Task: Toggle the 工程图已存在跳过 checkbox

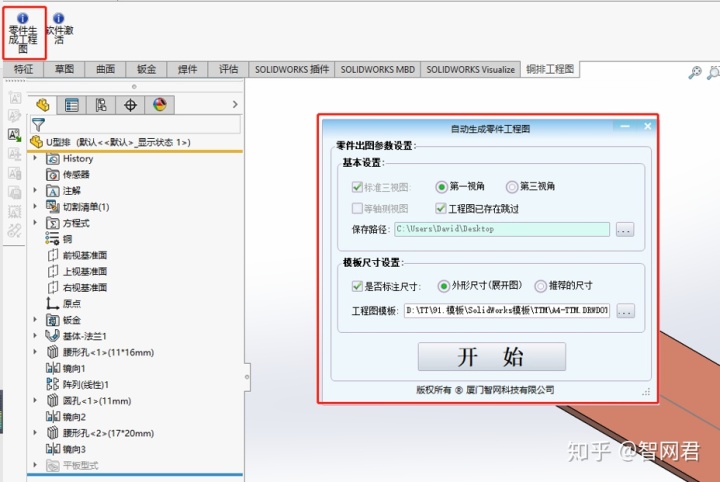Action: pos(440,208)
